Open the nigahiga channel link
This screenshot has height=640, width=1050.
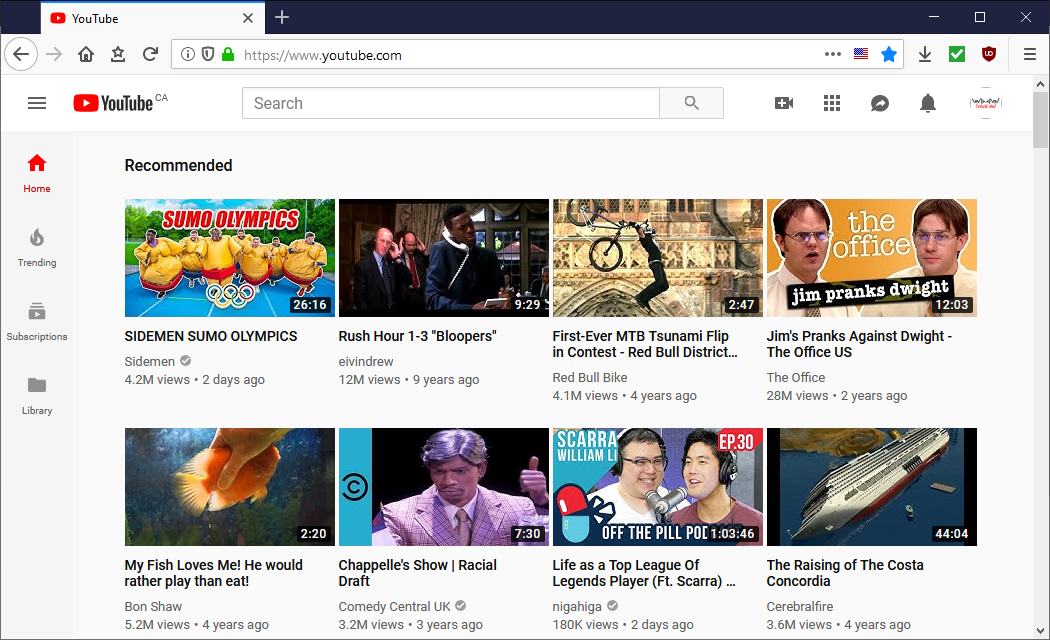(577, 607)
